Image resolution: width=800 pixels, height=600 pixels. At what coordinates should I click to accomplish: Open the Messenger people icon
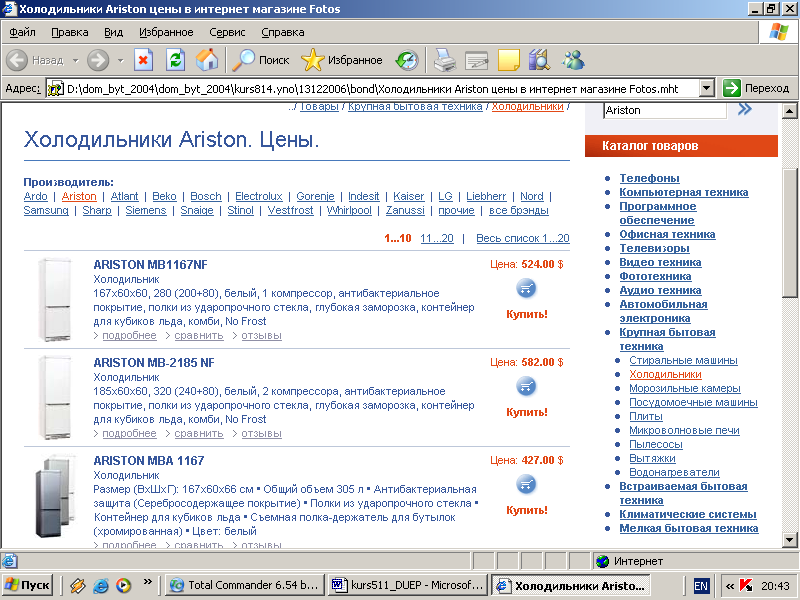tap(573, 60)
